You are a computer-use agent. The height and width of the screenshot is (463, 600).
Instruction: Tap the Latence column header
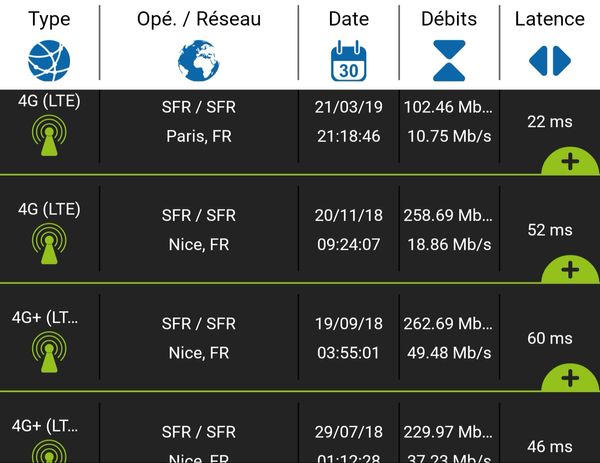[x=549, y=19]
